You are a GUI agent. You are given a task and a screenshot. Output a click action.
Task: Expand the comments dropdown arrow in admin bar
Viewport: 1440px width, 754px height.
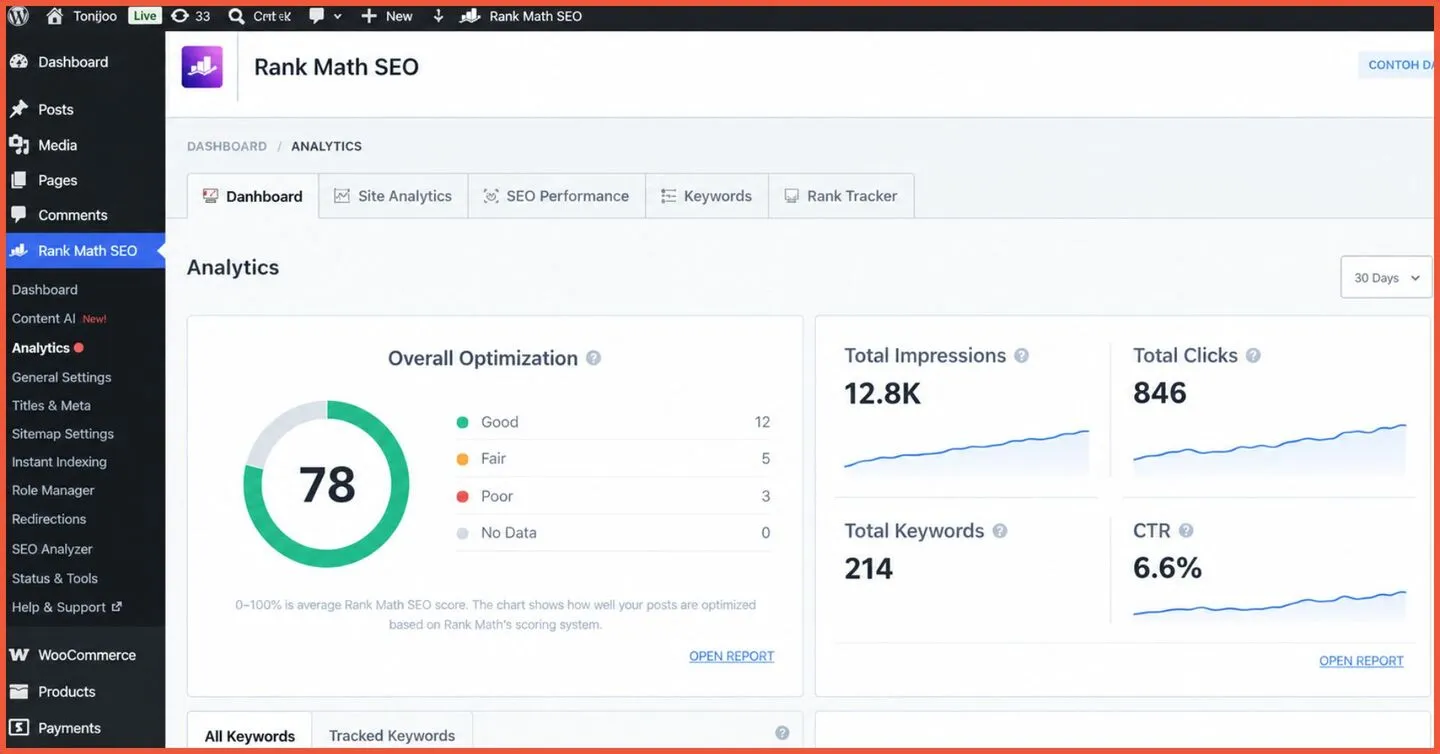click(338, 16)
